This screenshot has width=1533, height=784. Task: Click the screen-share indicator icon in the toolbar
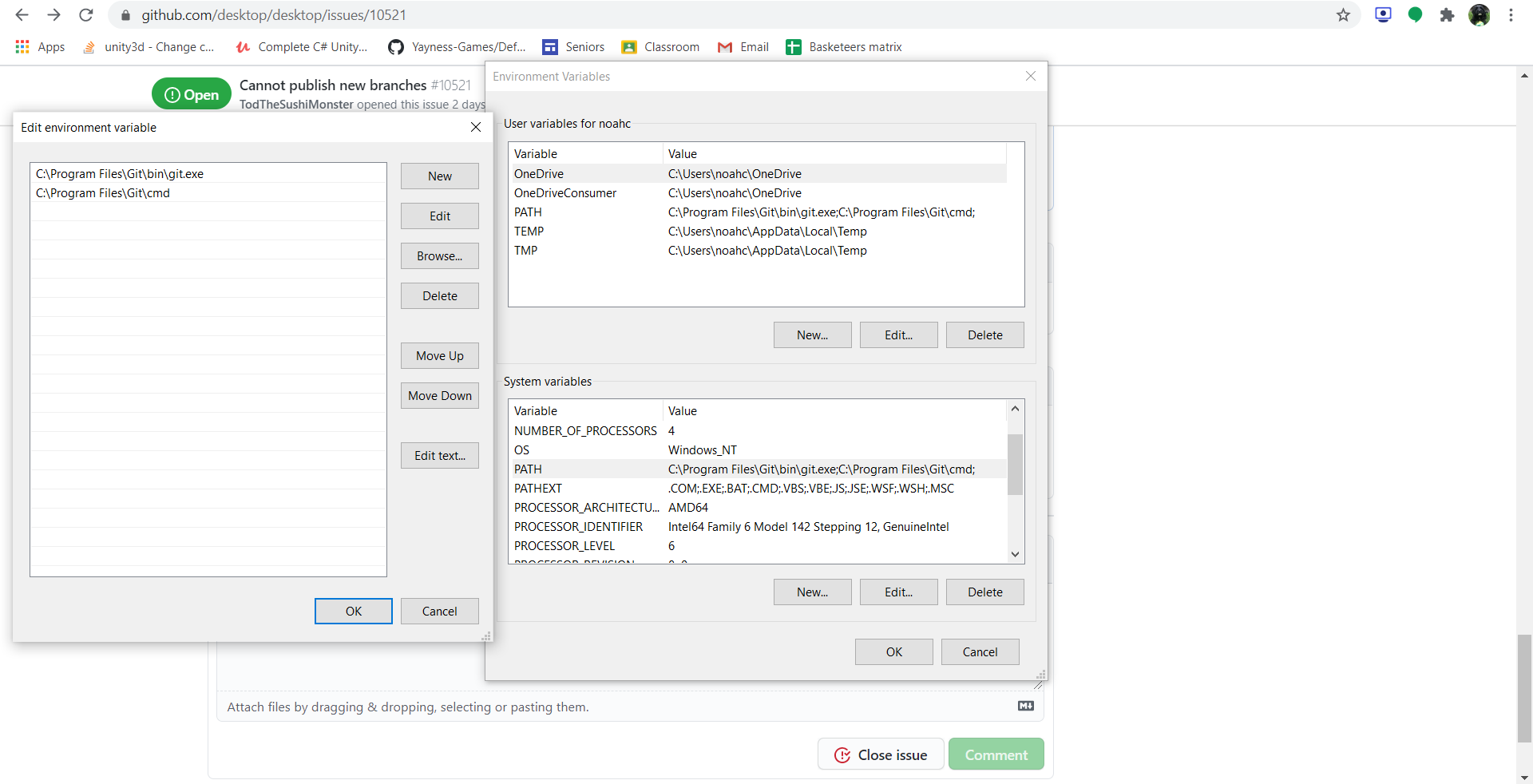(1383, 15)
